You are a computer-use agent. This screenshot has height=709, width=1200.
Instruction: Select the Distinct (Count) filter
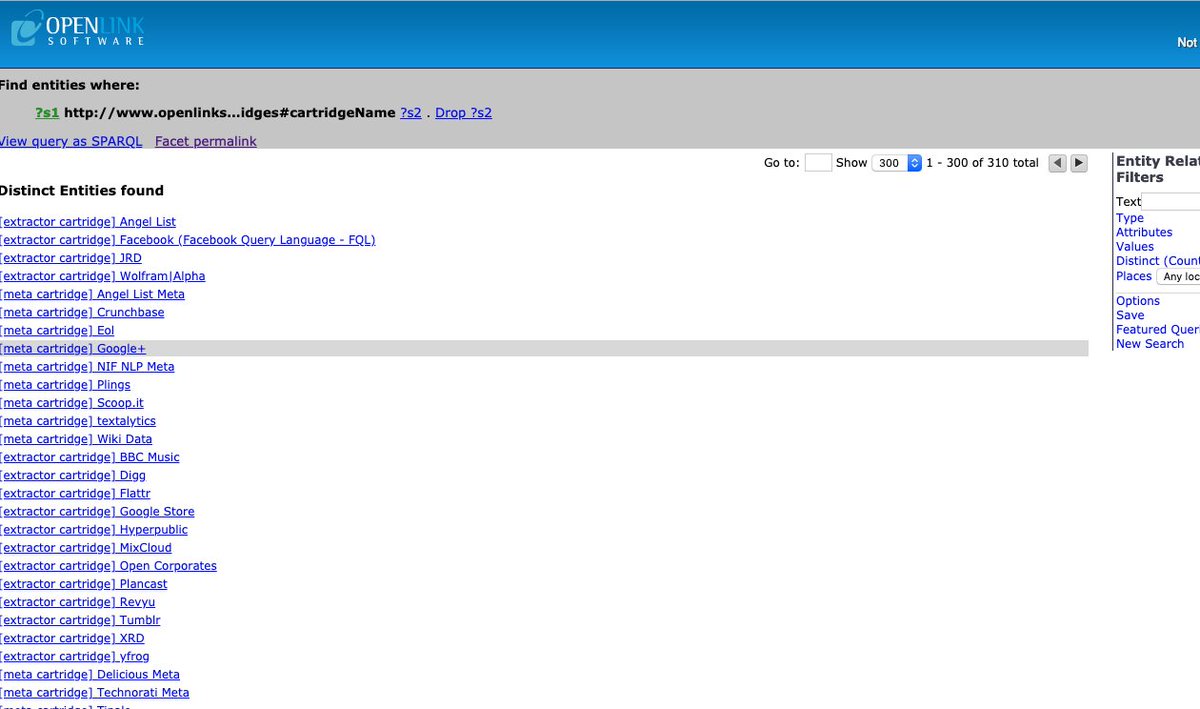point(1158,261)
